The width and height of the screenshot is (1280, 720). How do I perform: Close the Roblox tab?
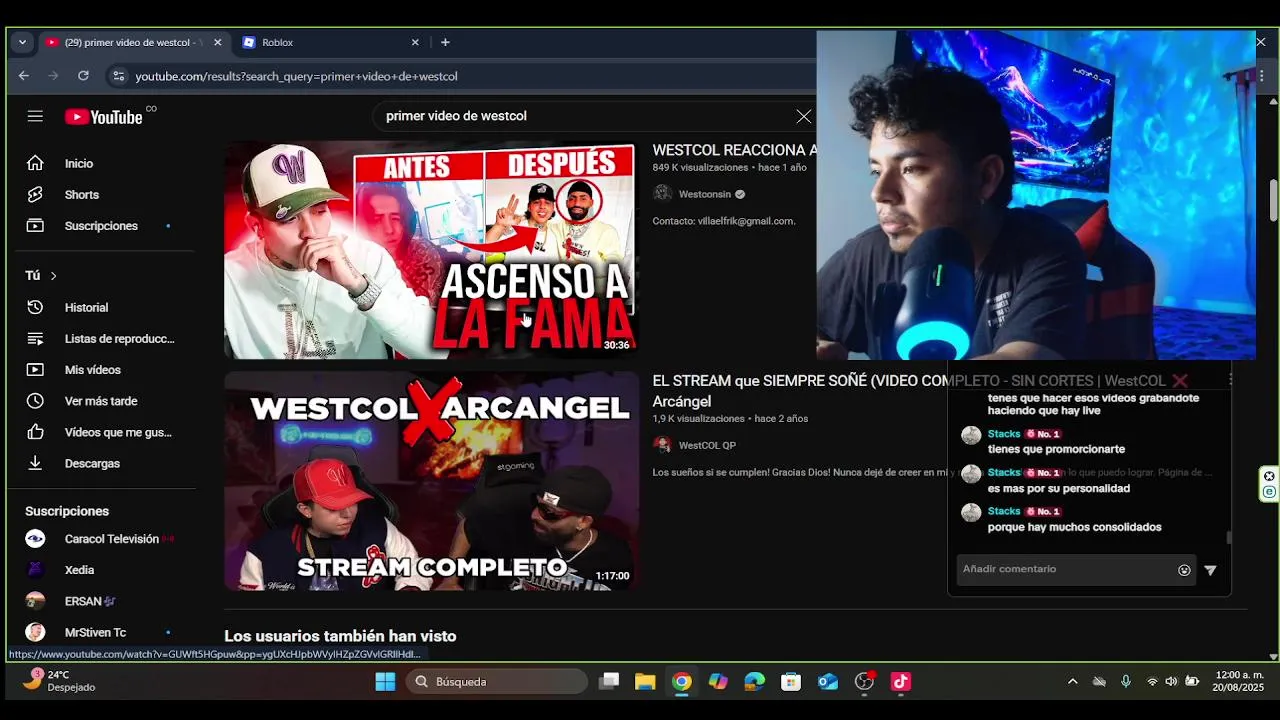point(415,42)
